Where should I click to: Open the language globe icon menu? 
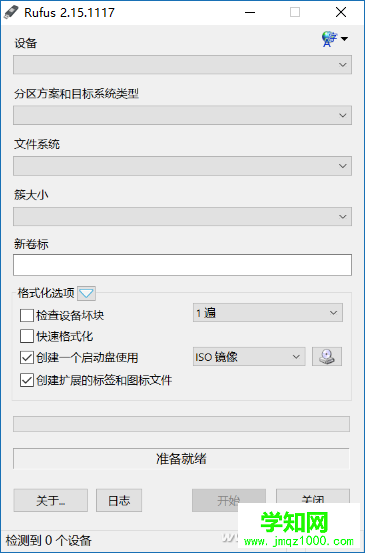tap(329, 39)
